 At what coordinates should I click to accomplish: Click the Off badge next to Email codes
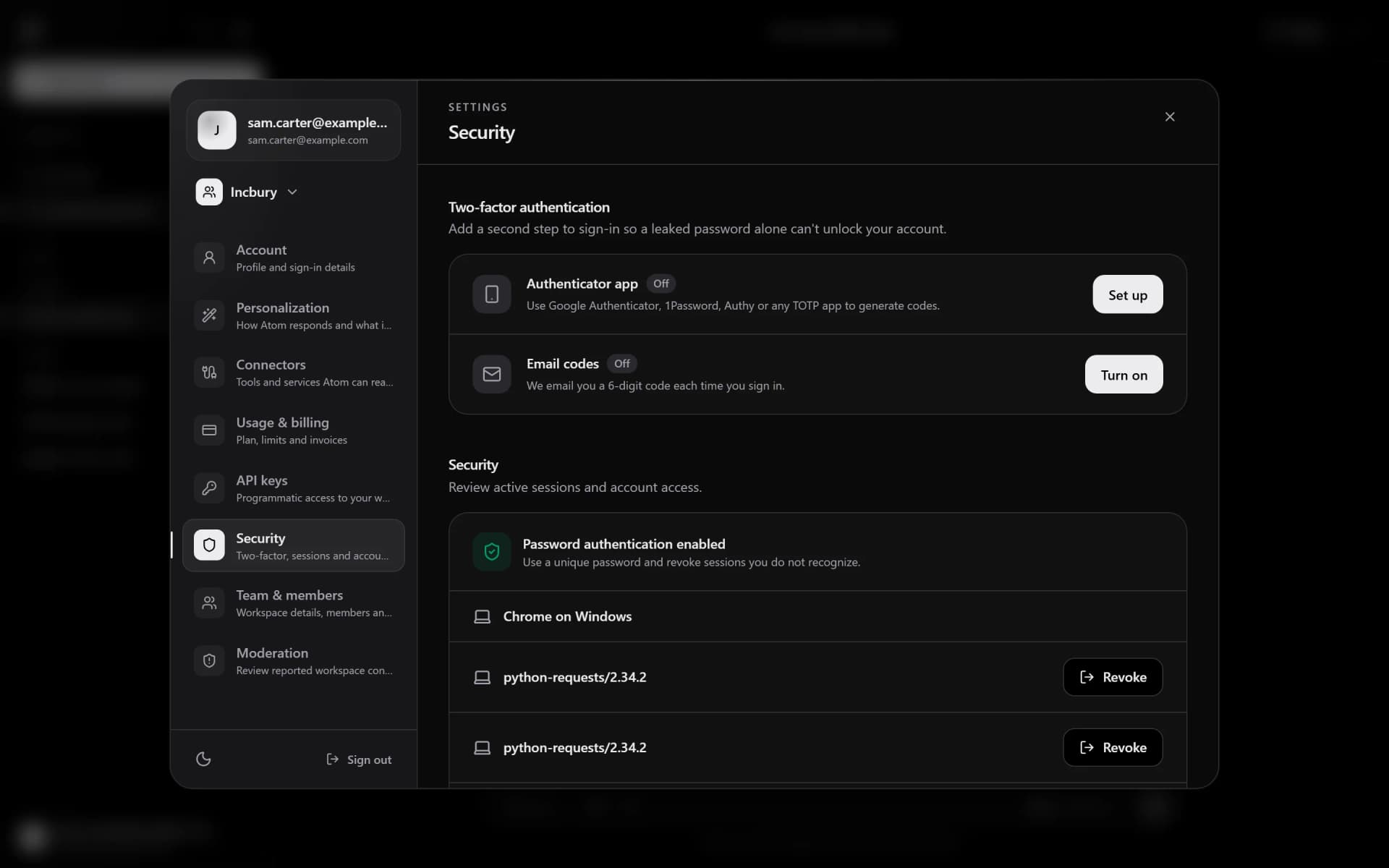pyautogui.click(x=622, y=363)
